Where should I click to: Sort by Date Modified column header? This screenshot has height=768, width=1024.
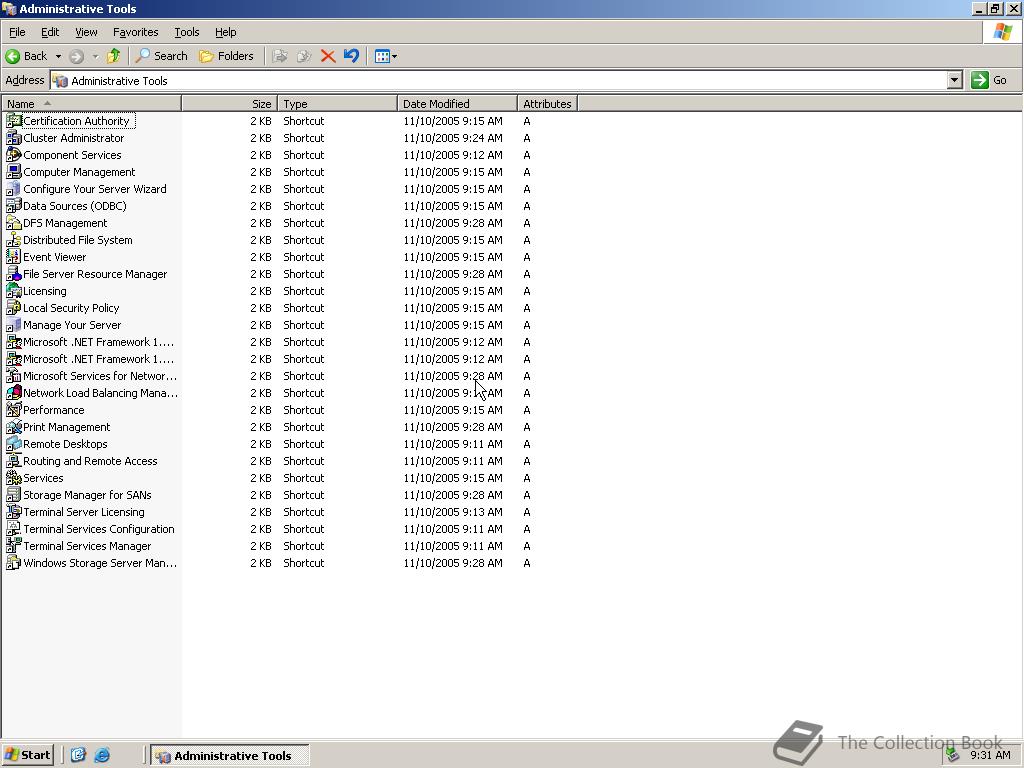pyautogui.click(x=457, y=104)
